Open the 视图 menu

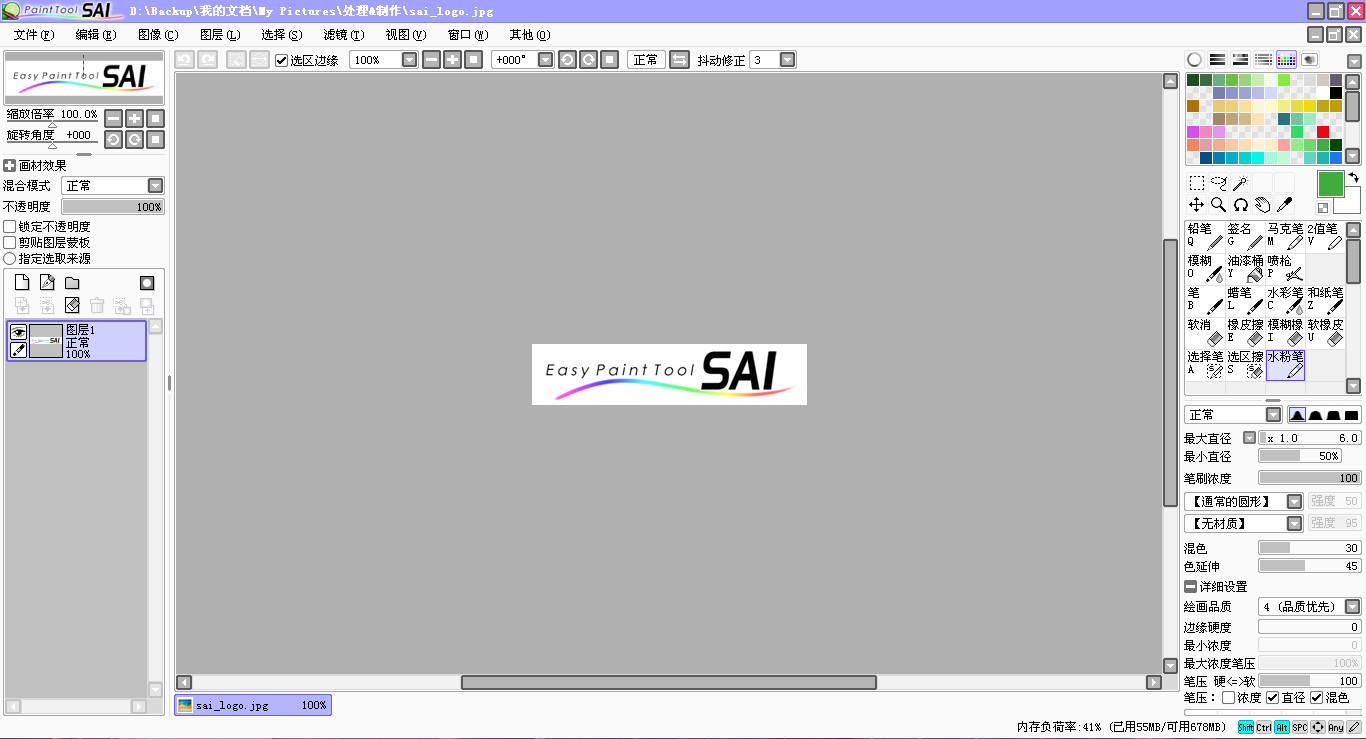click(x=405, y=35)
